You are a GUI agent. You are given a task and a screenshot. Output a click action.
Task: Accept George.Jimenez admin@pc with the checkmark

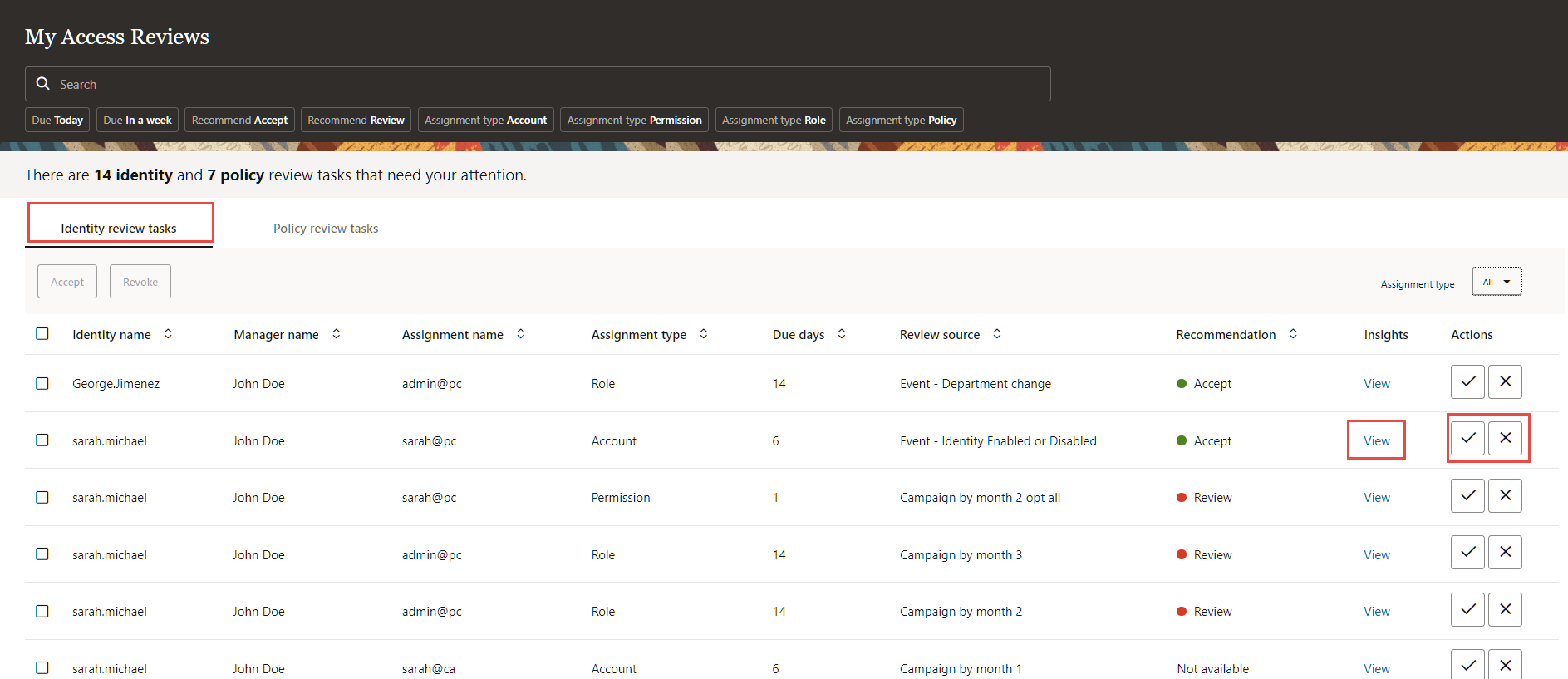point(1467,381)
